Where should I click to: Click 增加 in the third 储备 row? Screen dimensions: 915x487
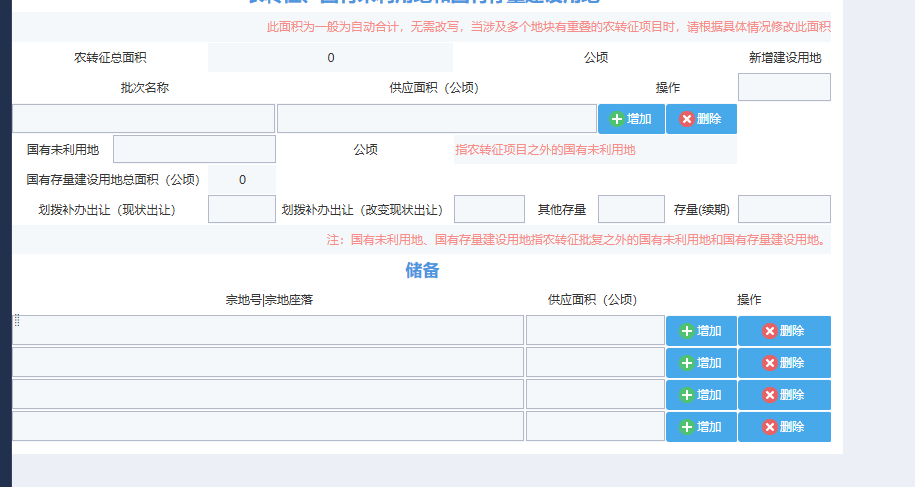click(x=701, y=395)
